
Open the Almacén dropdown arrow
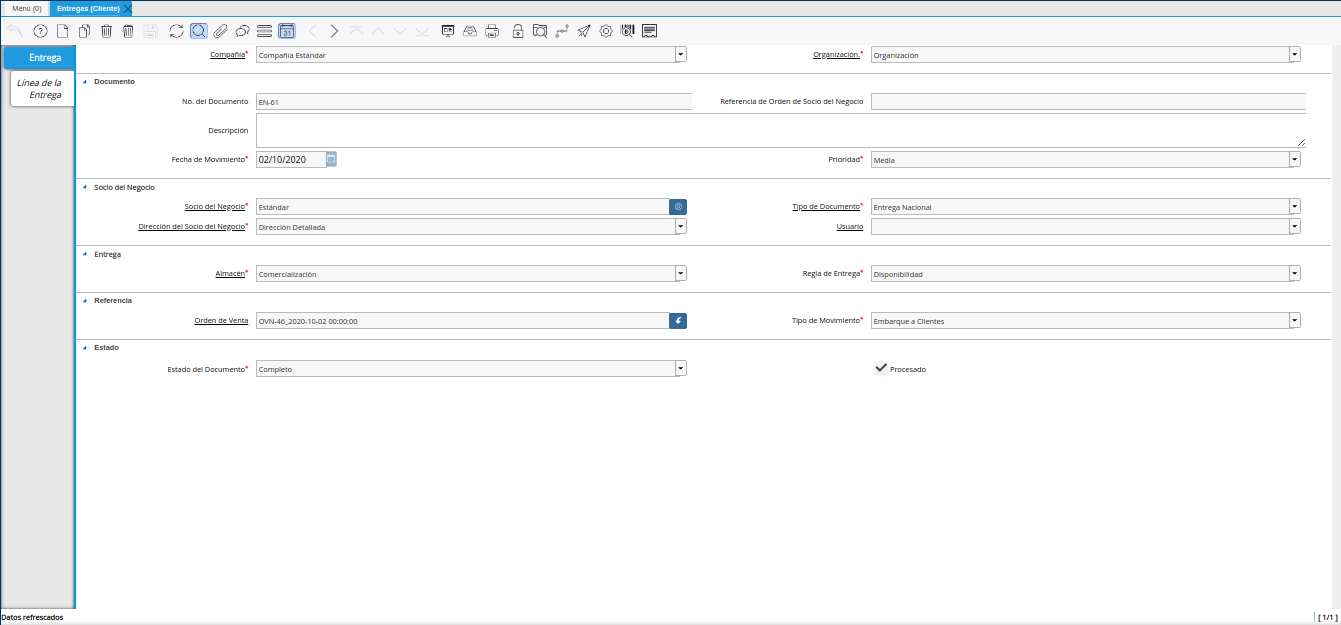point(681,273)
